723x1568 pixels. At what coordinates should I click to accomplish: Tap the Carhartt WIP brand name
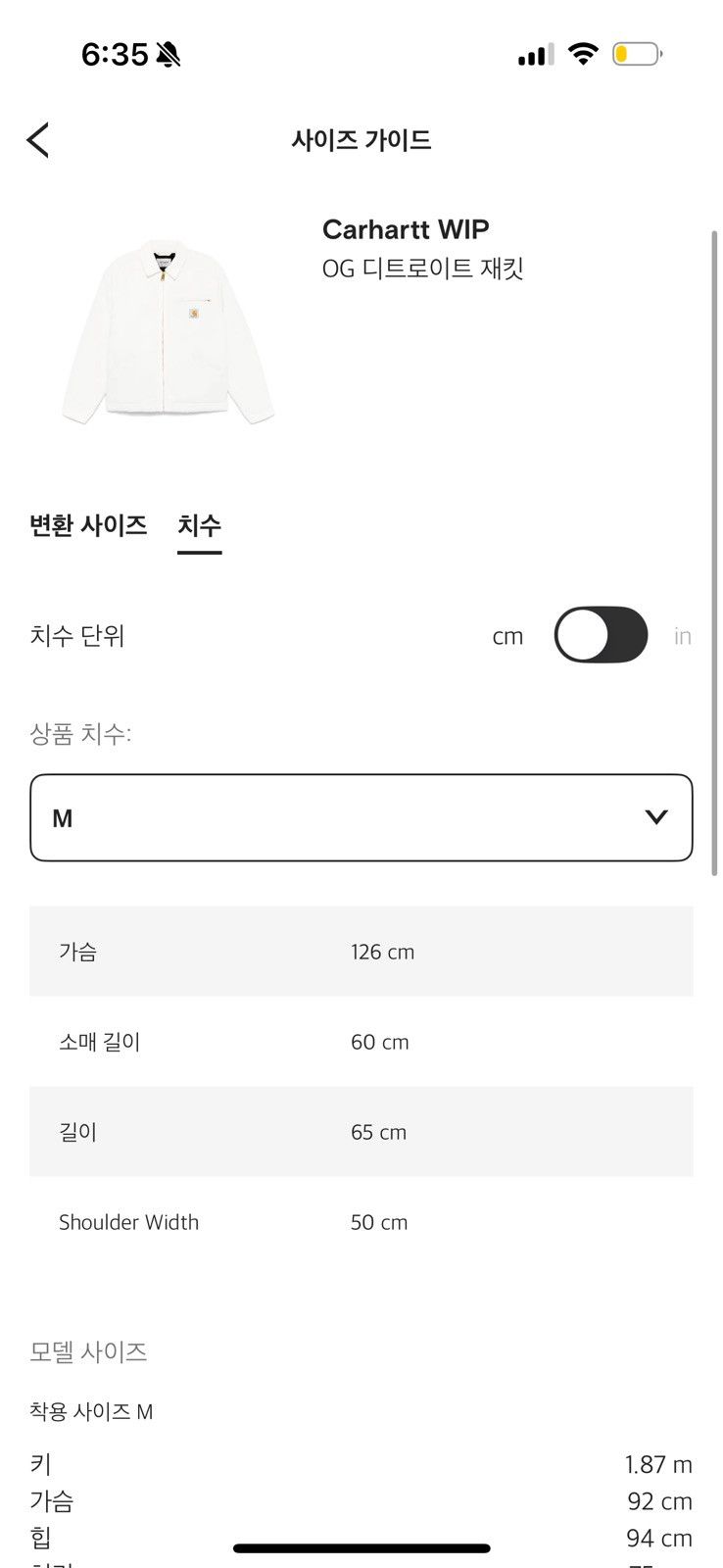[x=406, y=229]
